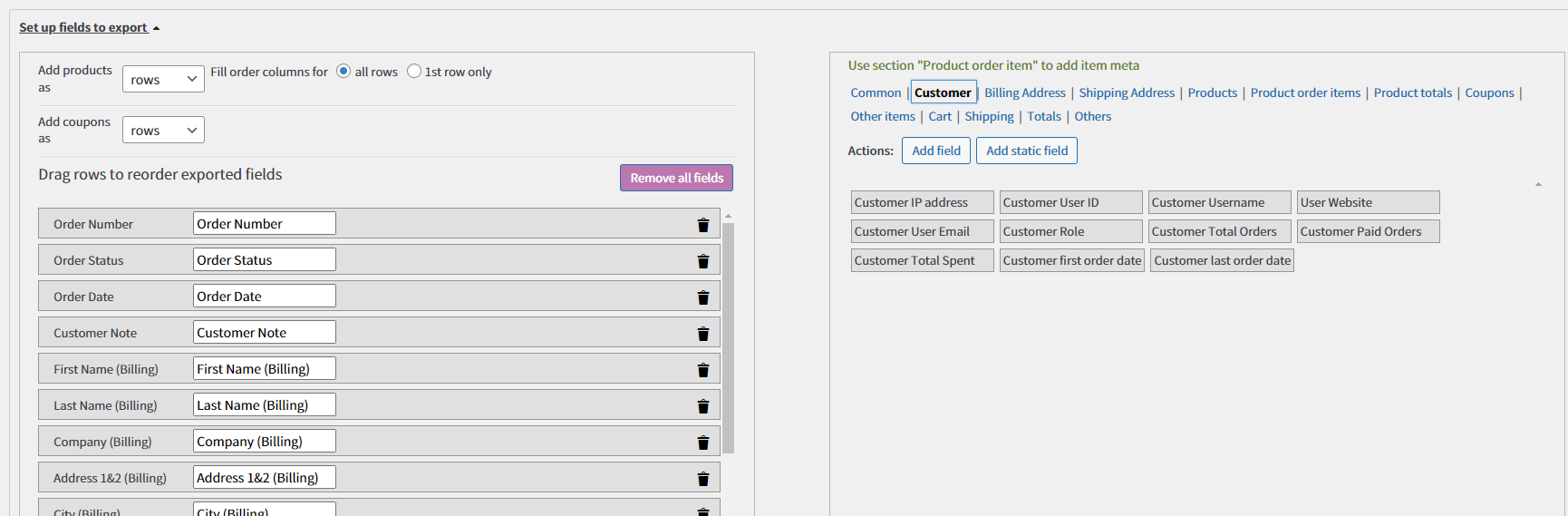Choose the '1st row only' radio option
Viewport: 1568px width, 516px height.
[414, 71]
